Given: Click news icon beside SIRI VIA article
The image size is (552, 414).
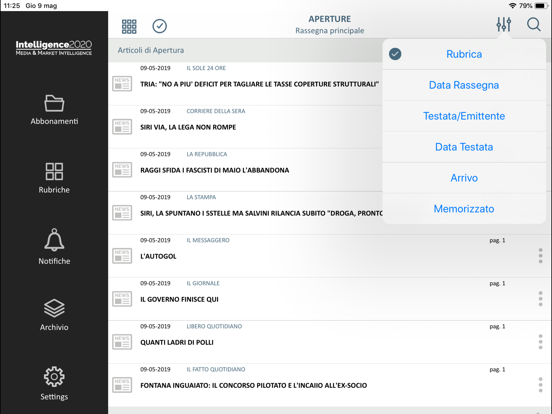Looking at the screenshot, I should point(122,127).
